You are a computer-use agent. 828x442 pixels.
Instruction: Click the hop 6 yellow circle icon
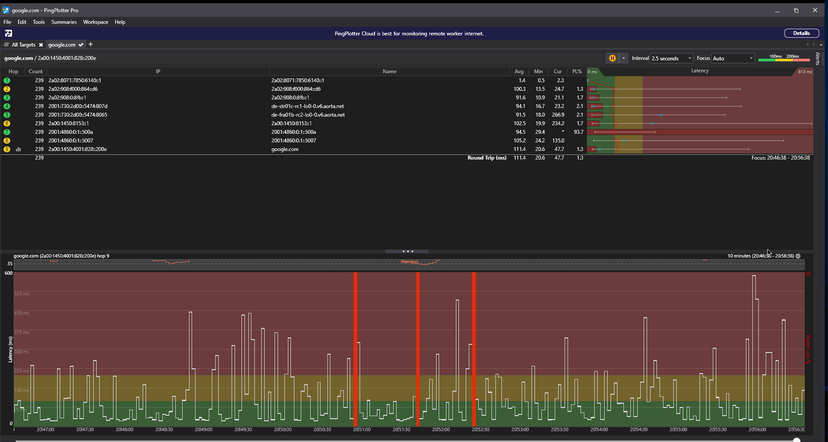point(7,123)
